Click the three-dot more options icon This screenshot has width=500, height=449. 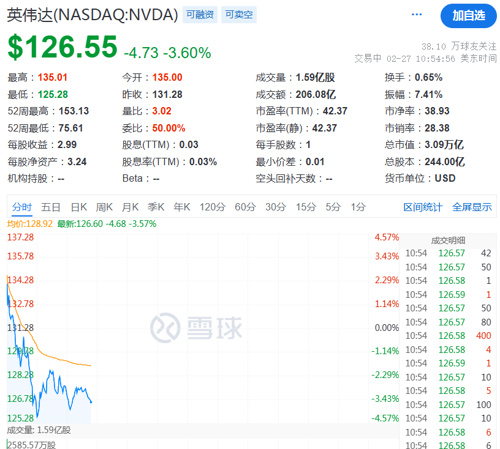(417, 14)
